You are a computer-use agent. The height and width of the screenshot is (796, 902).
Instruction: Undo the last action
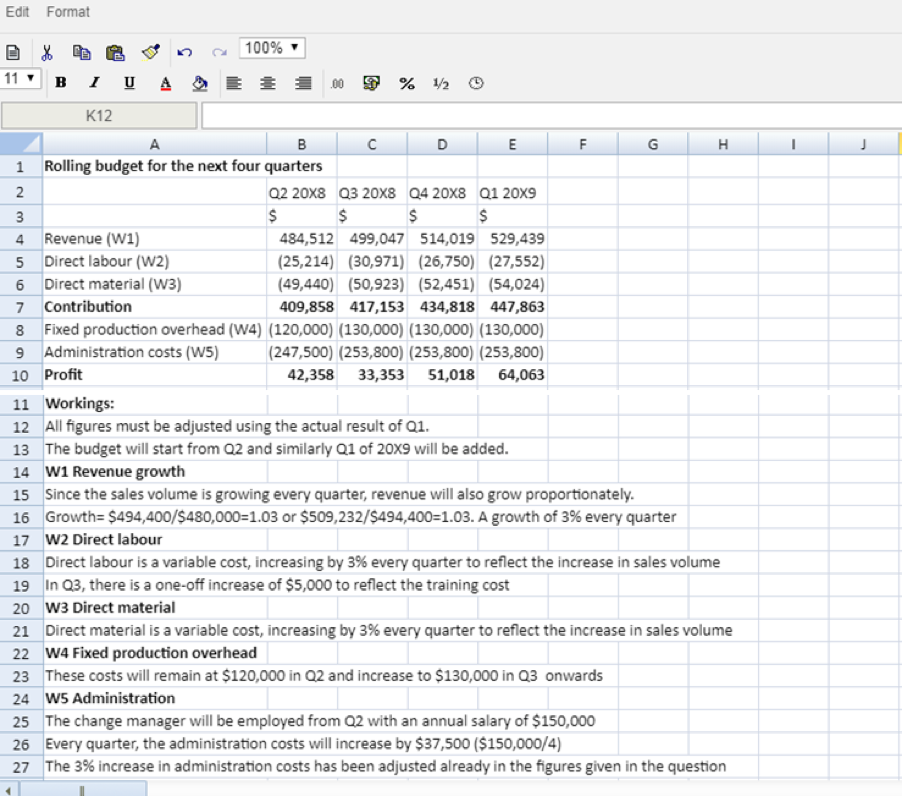[x=184, y=50]
